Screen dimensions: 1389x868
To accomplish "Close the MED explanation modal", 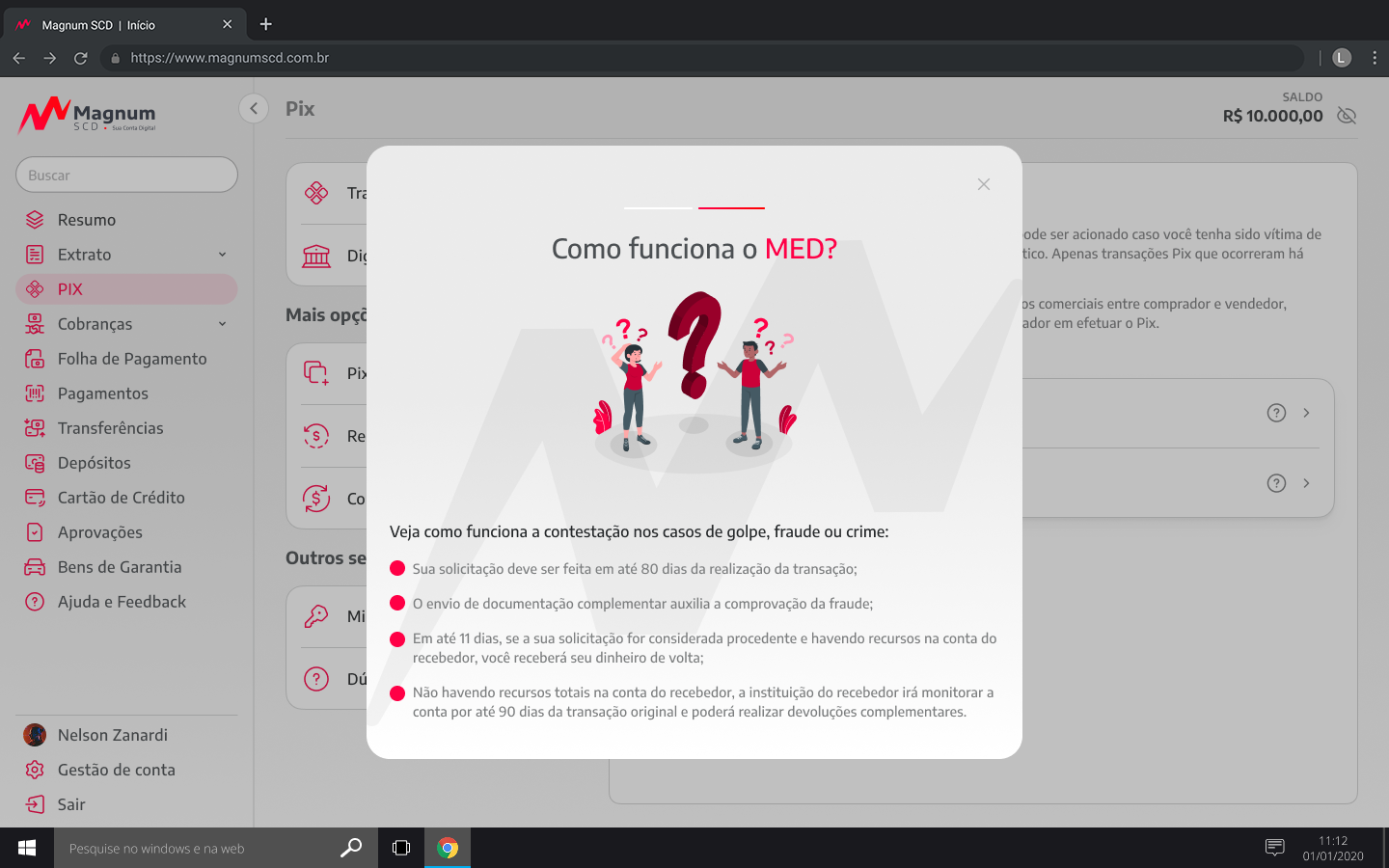I will coord(983,184).
